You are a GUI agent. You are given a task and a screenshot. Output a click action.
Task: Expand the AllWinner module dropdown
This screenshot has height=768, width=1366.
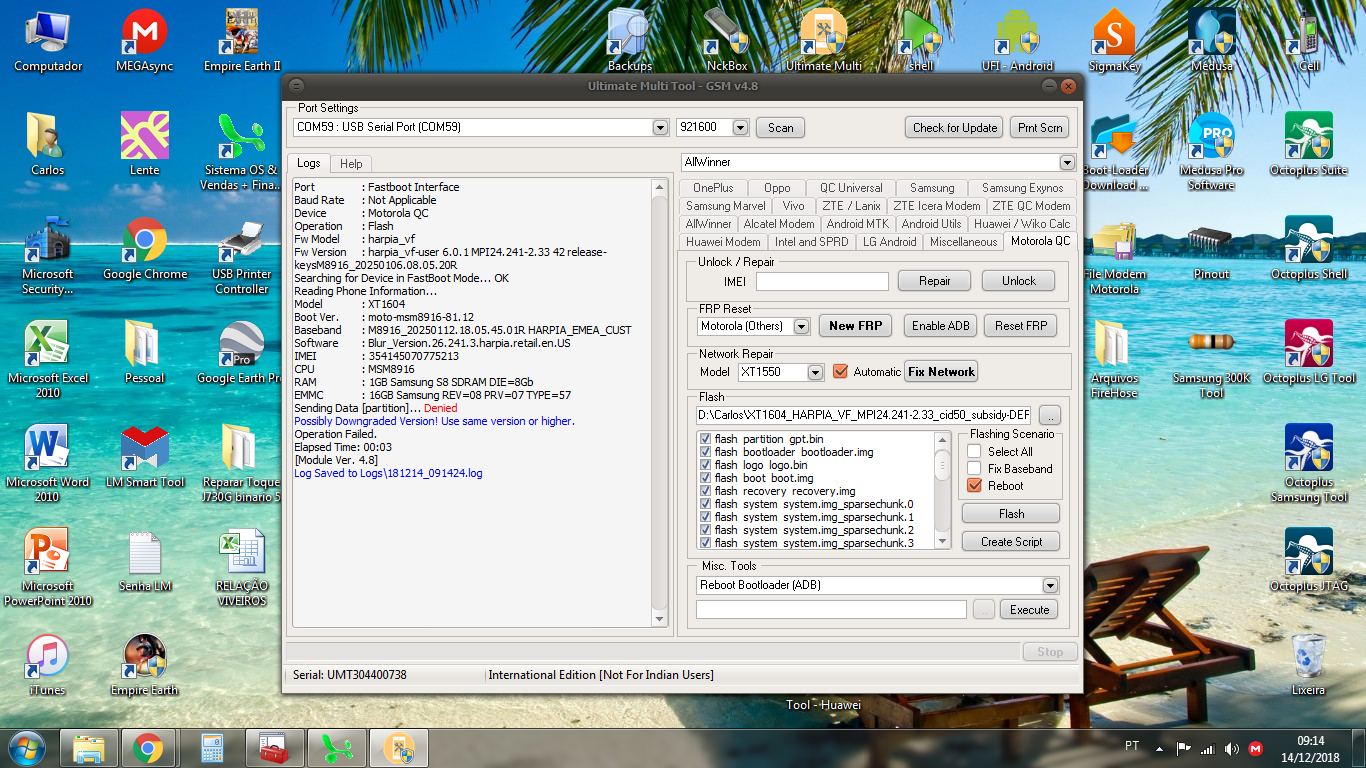1067,162
